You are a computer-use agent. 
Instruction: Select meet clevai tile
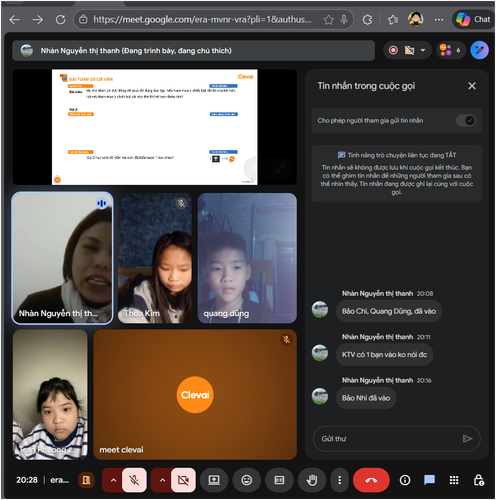coord(195,395)
